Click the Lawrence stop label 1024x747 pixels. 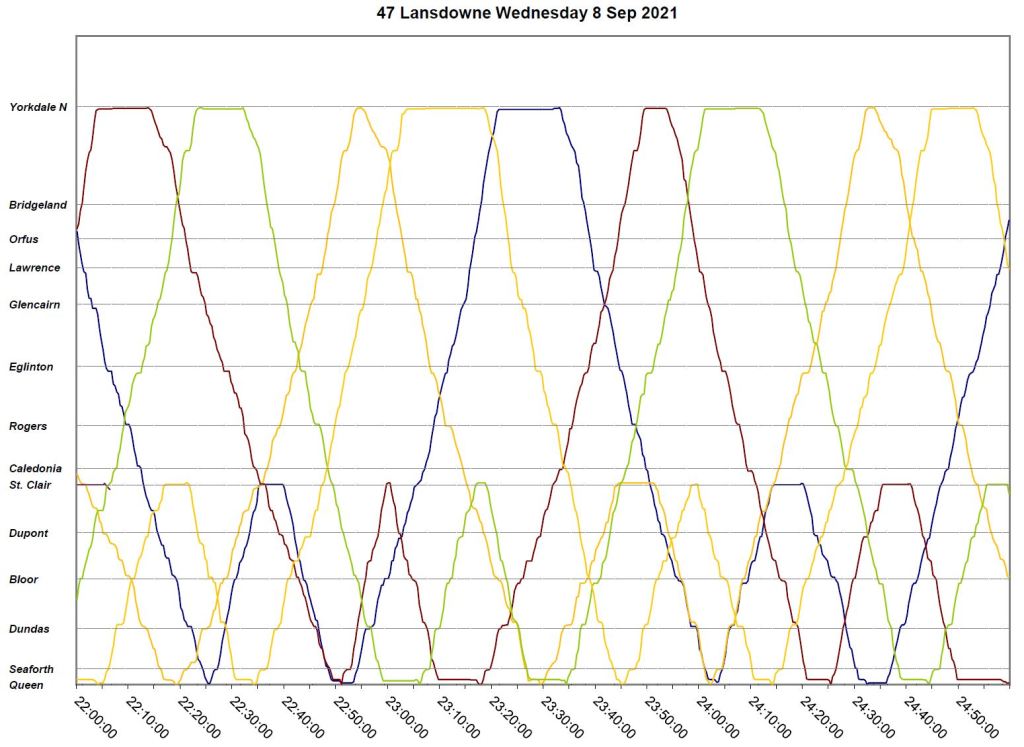coord(34,268)
